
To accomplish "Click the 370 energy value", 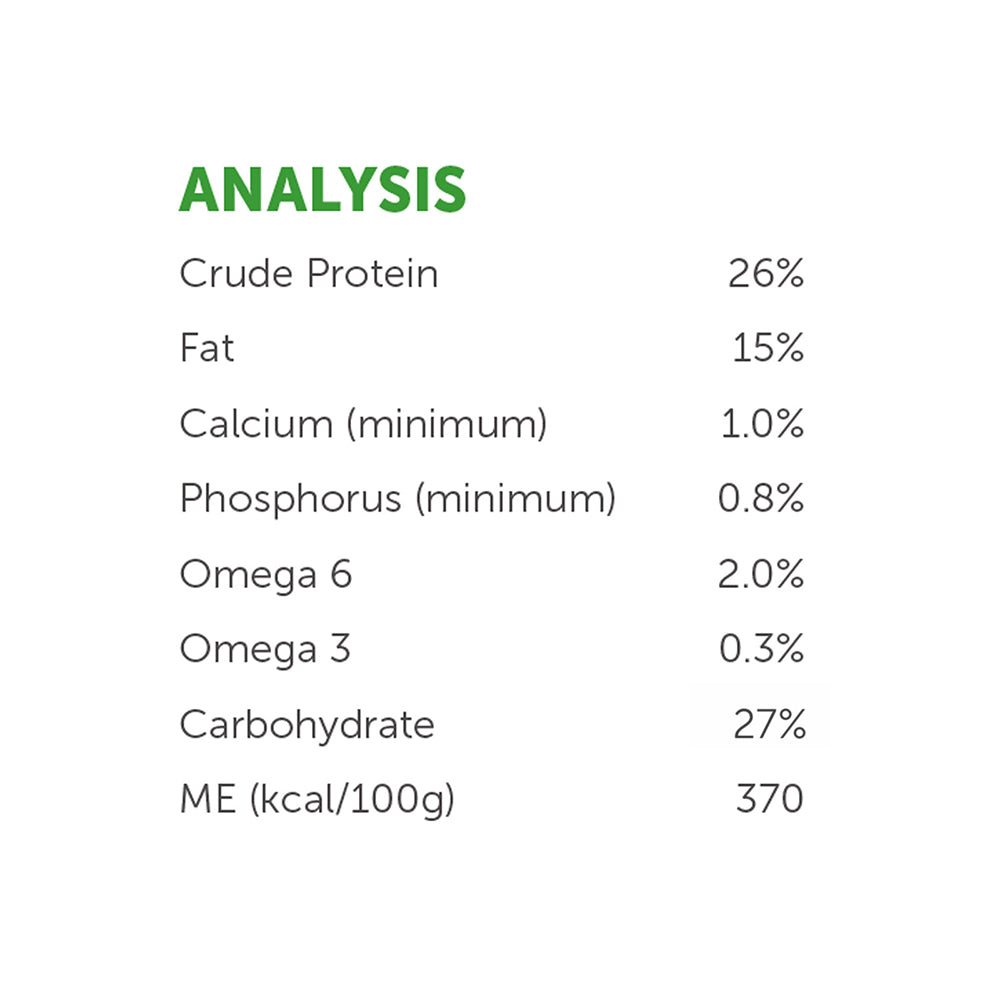I will (x=769, y=800).
